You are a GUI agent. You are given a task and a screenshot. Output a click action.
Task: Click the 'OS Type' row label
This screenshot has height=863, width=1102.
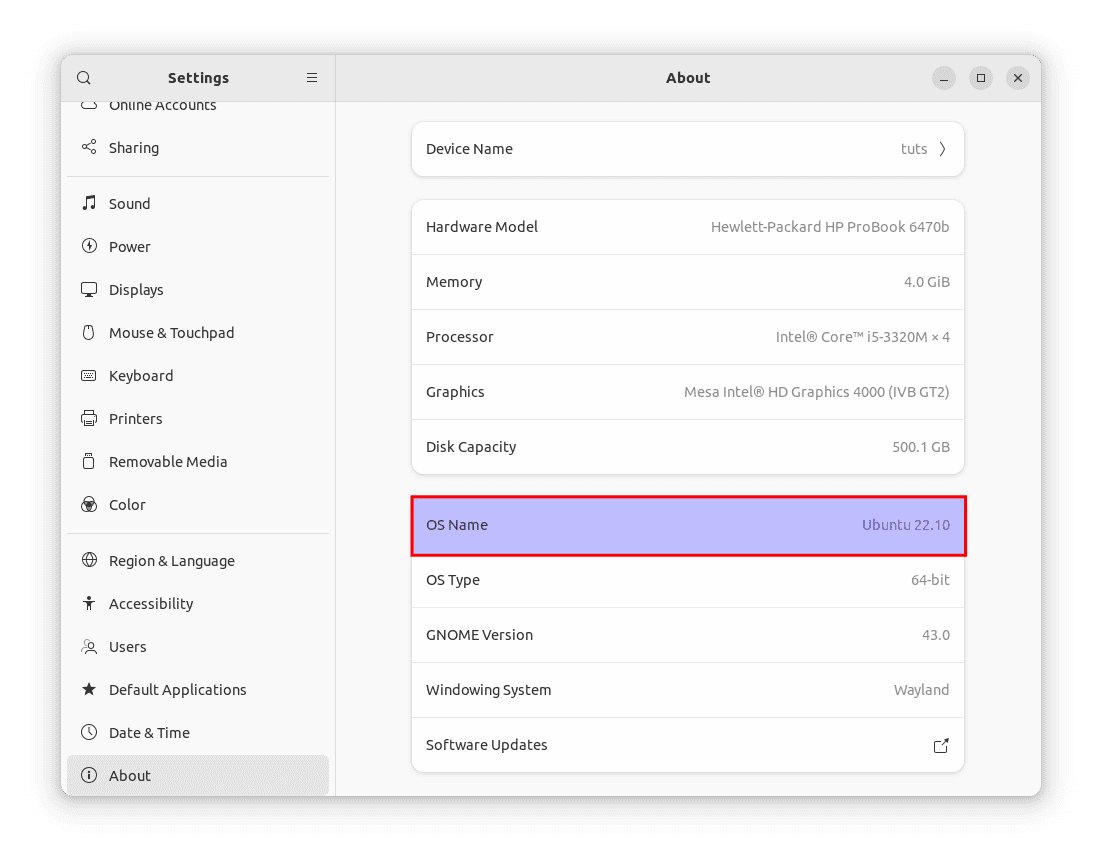coord(453,580)
